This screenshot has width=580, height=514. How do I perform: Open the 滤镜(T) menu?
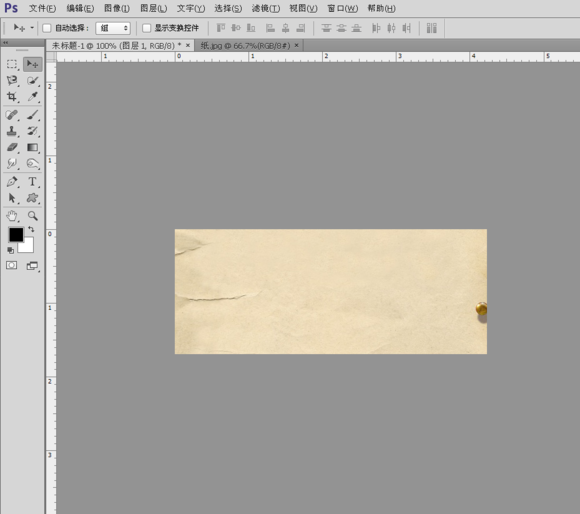pyautogui.click(x=266, y=8)
